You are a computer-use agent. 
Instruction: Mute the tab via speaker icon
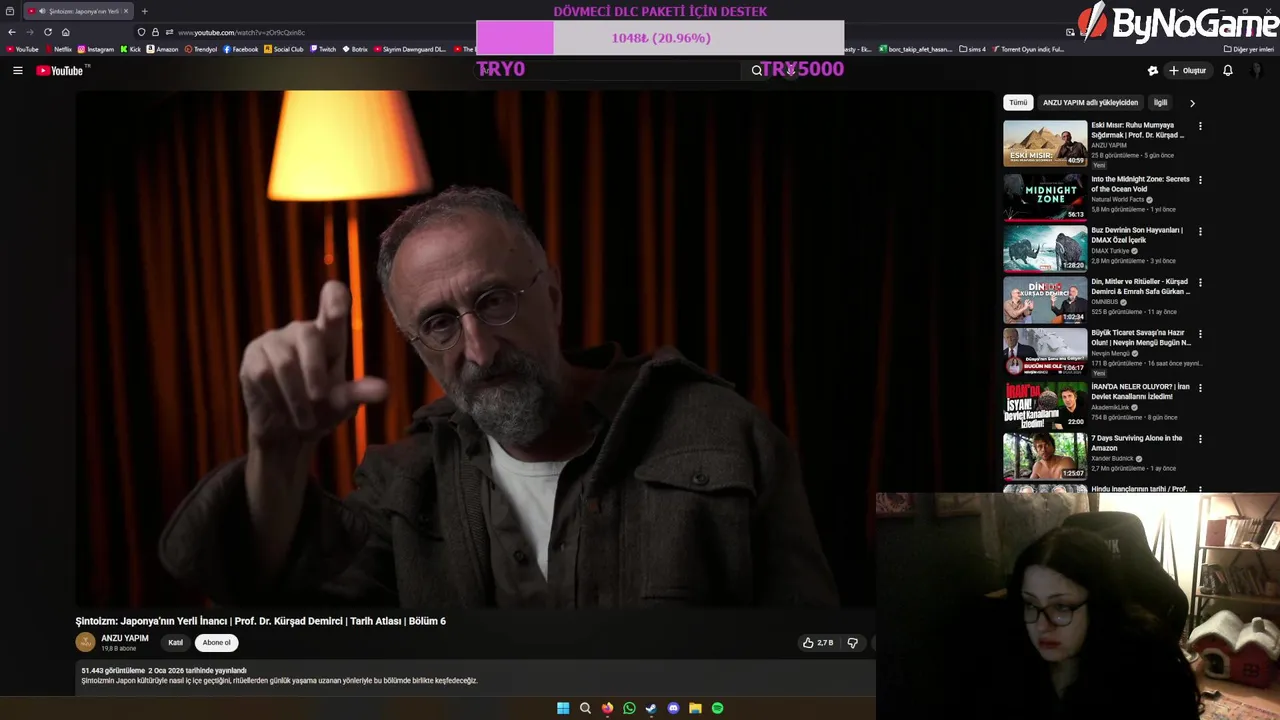pos(42,11)
